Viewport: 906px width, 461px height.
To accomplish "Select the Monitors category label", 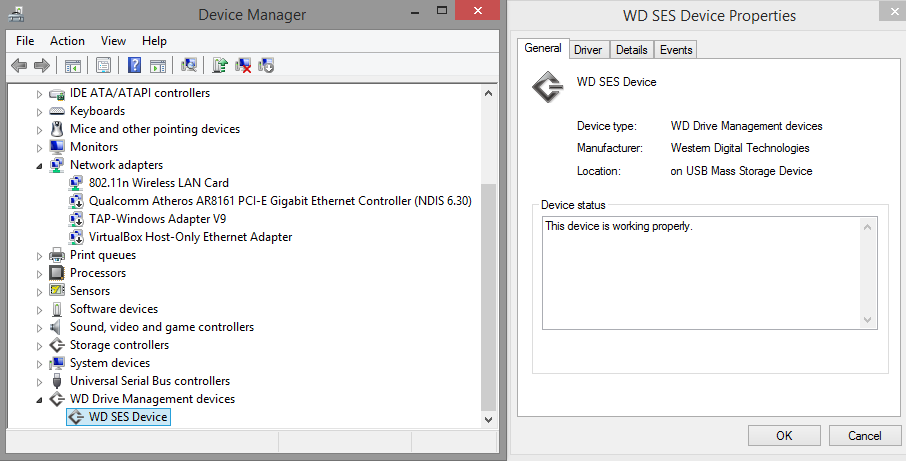I will pos(94,147).
